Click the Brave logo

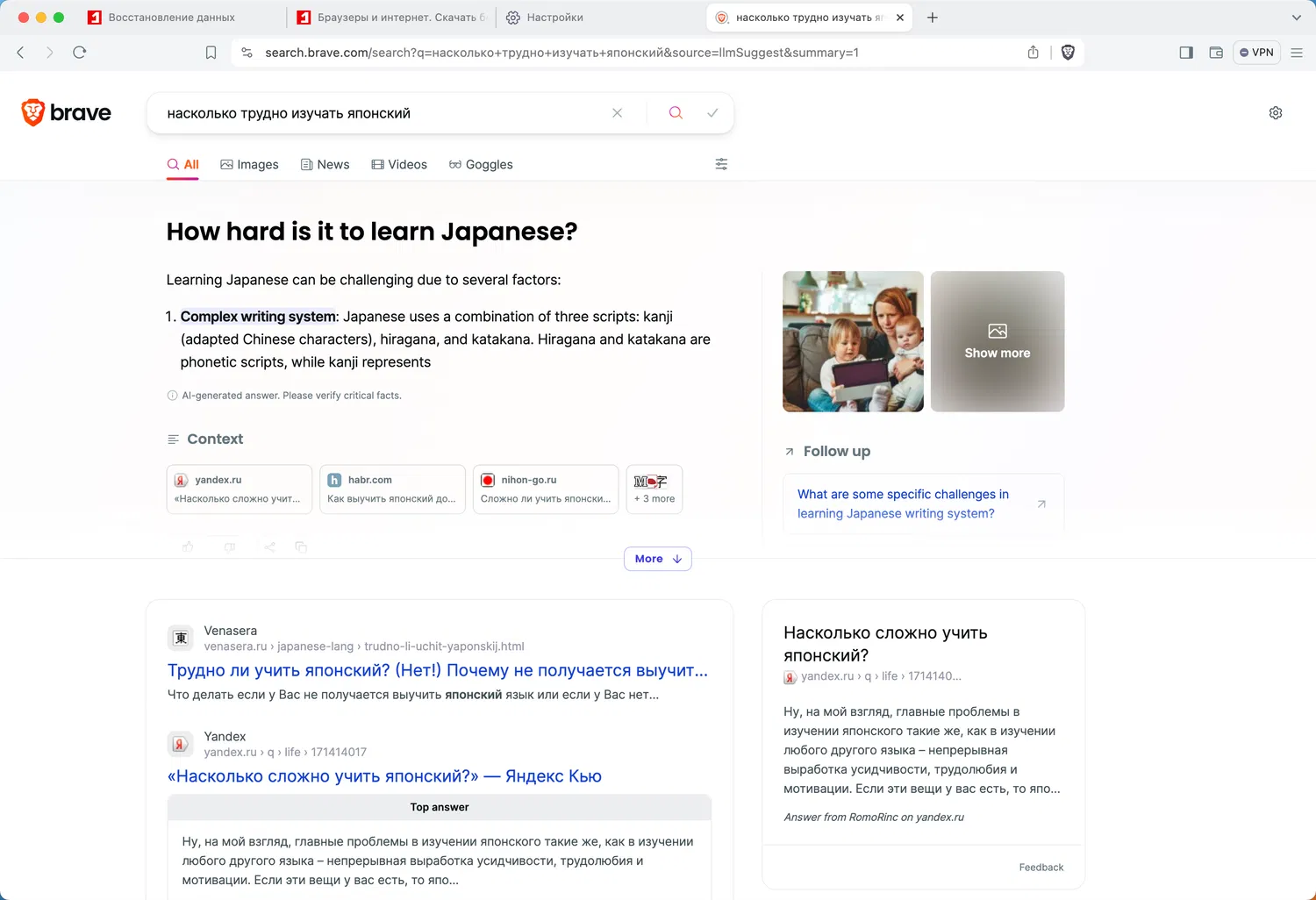[x=67, y=113]
